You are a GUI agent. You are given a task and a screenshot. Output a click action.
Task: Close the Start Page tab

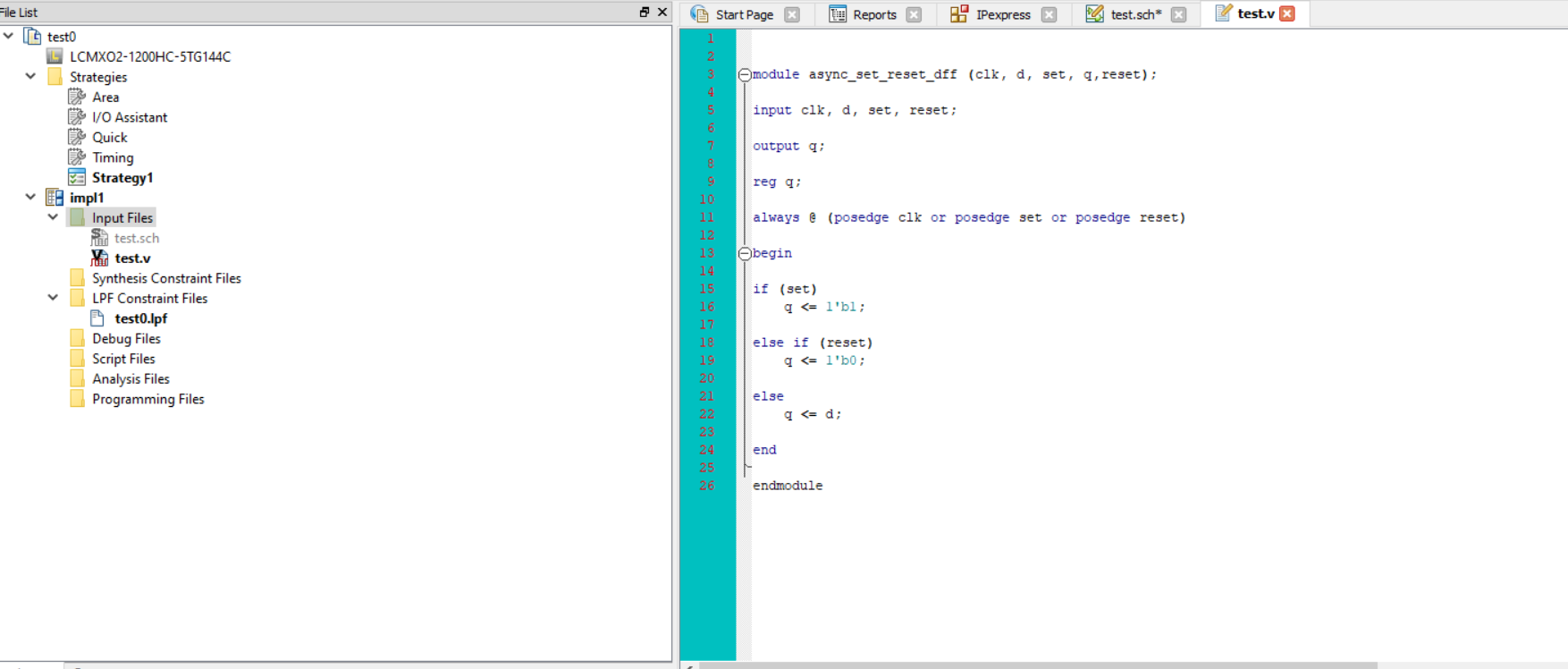point(792,14)
